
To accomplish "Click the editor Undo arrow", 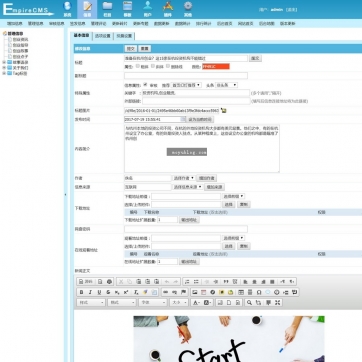I will (x=167, y=282).
